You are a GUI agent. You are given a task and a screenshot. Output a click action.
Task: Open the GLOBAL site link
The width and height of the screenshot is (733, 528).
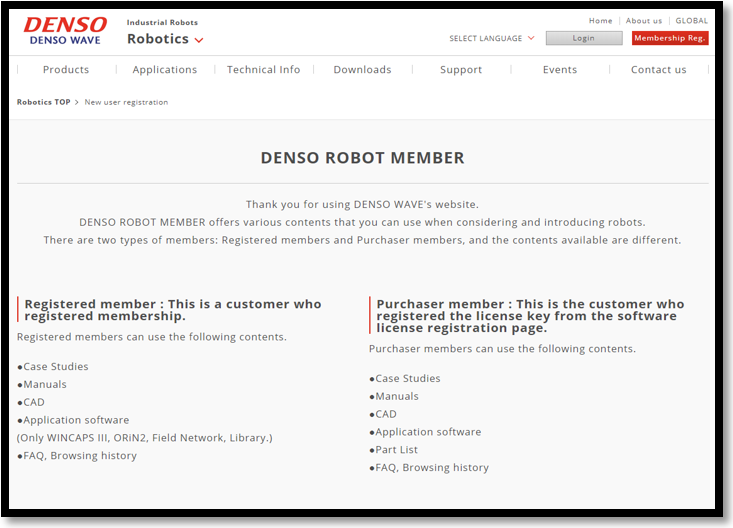(x=691, y=21)
